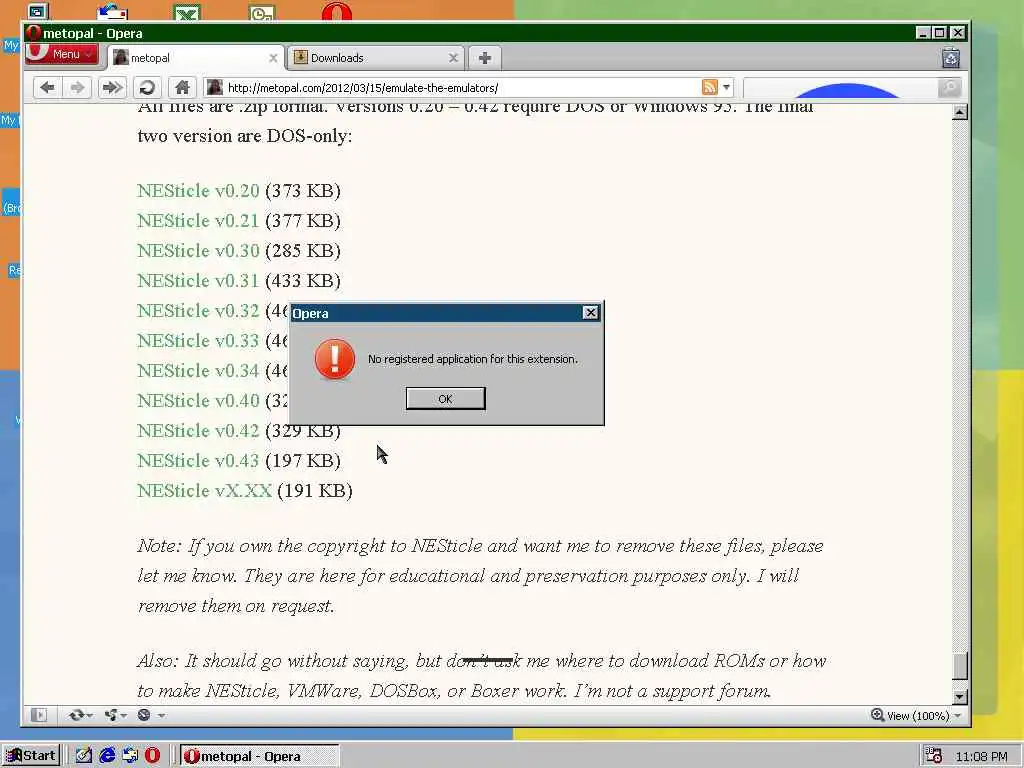
Task: Reload the page with the Reload button
Action: pyautogui.click(x=148, y=88)
